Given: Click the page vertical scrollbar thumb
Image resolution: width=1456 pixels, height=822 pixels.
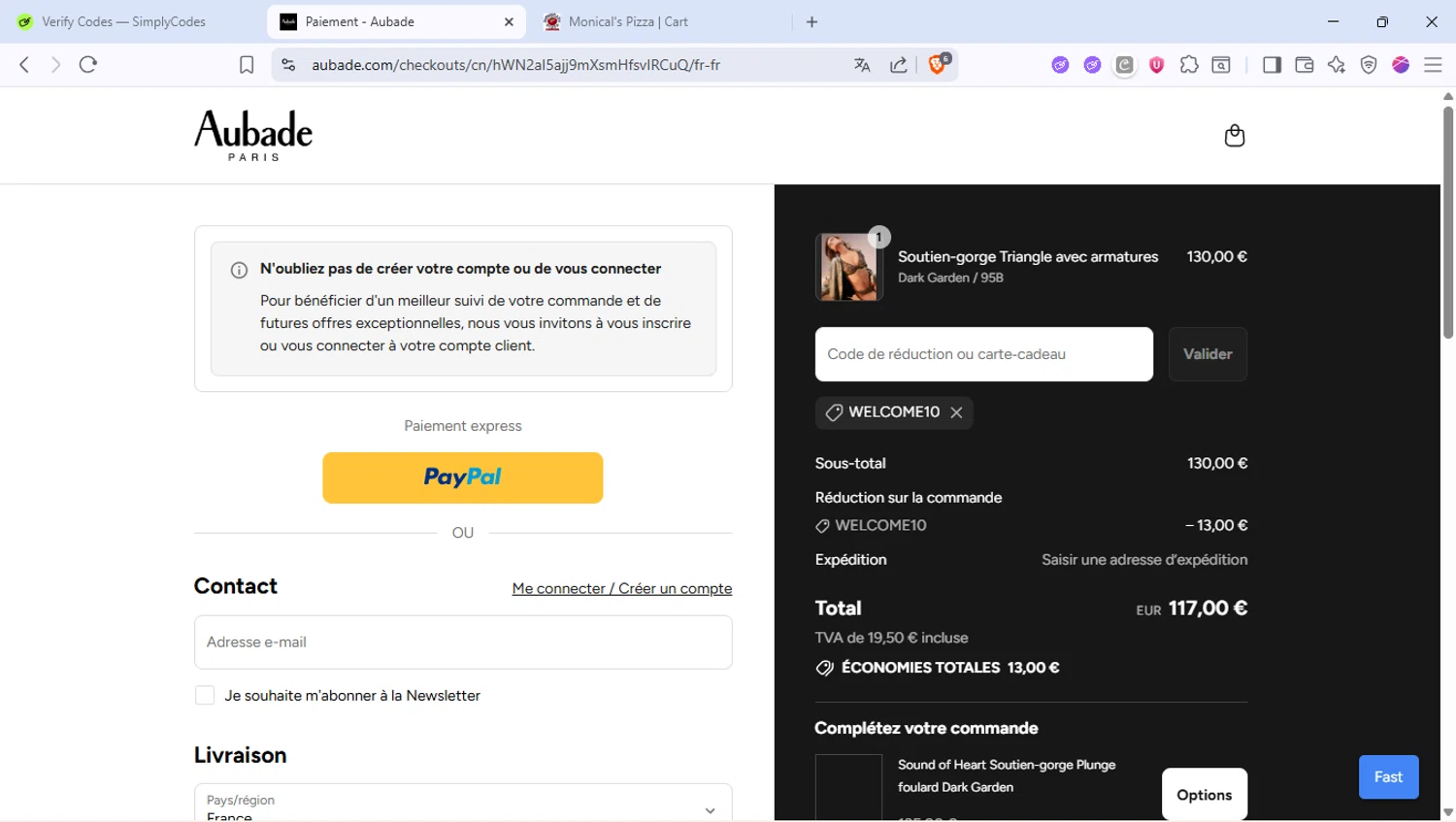Looking at the screenshot, I should 1447,222.
